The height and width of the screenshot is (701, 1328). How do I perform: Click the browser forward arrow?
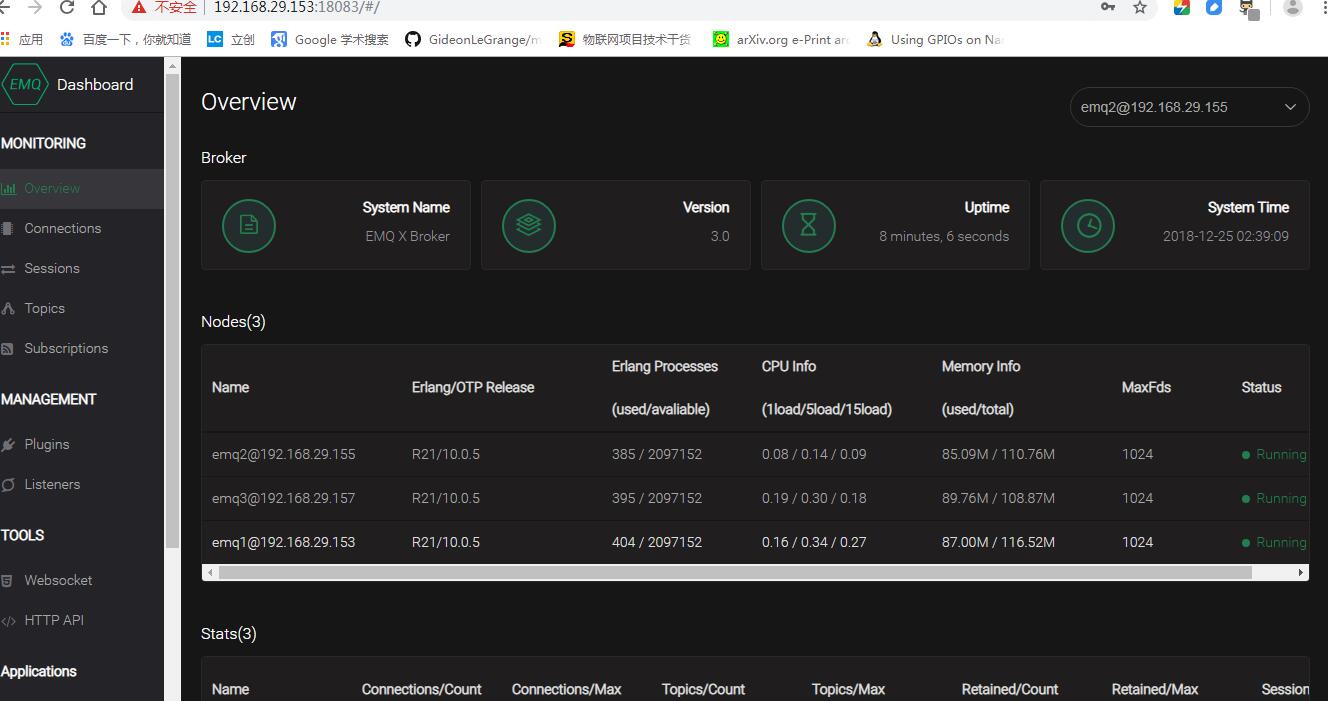point(35,7)
